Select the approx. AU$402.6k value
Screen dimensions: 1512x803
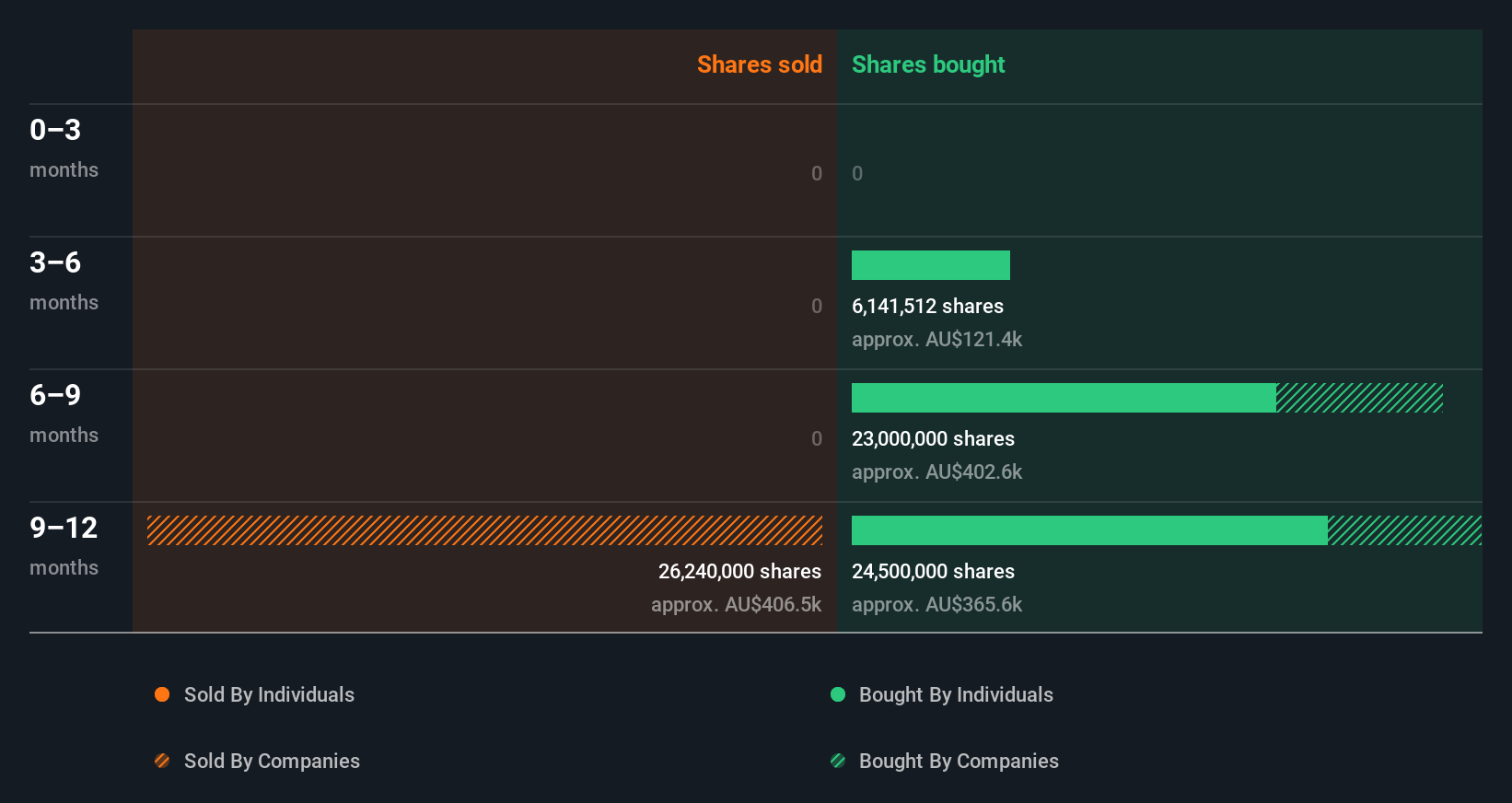coord(936,471)
